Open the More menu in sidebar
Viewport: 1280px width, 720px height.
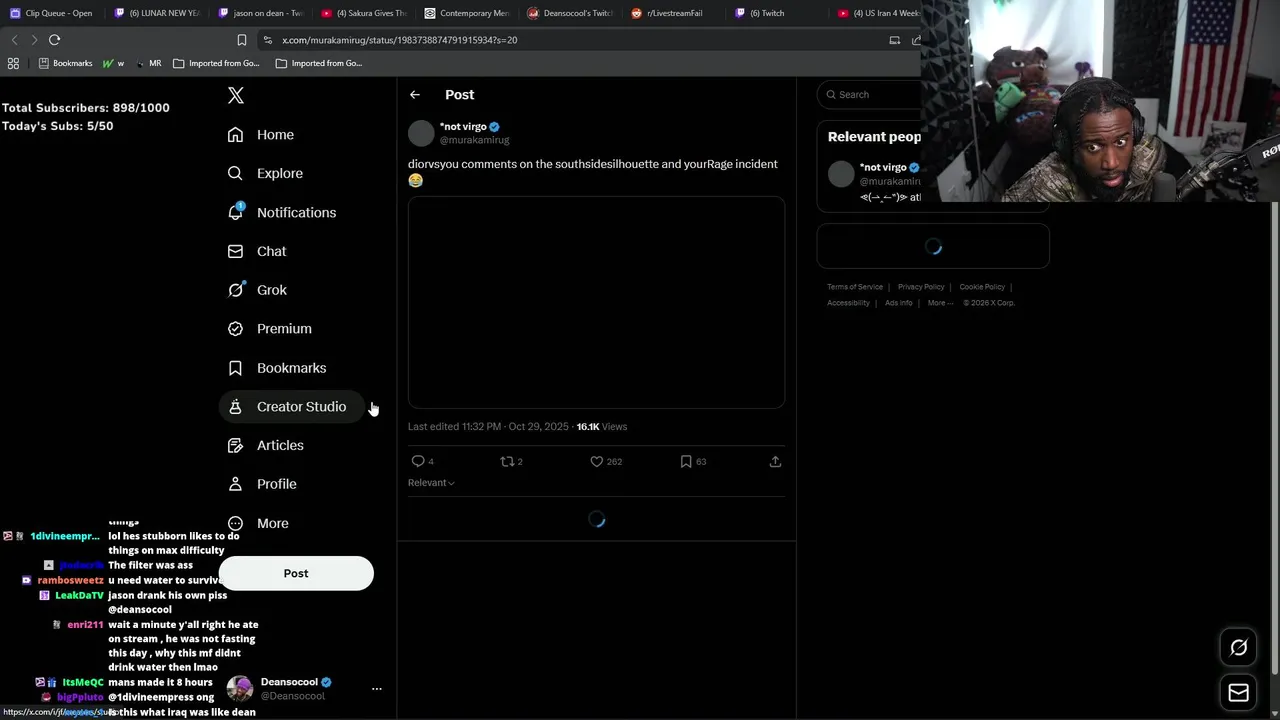(x=257, y=523)
